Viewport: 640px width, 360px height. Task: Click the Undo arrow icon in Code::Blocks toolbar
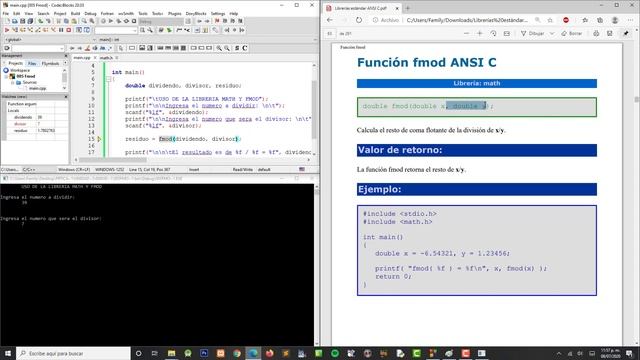tap(40, 21)
